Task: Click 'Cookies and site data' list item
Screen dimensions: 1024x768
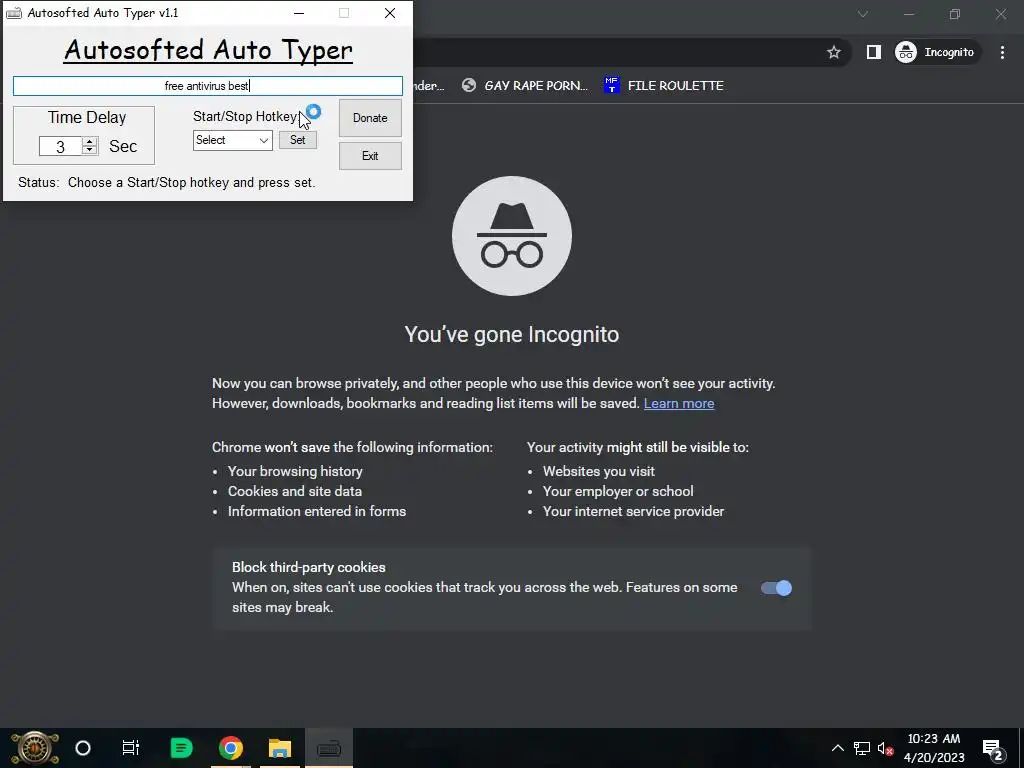Action: click(x=295, y=491)
